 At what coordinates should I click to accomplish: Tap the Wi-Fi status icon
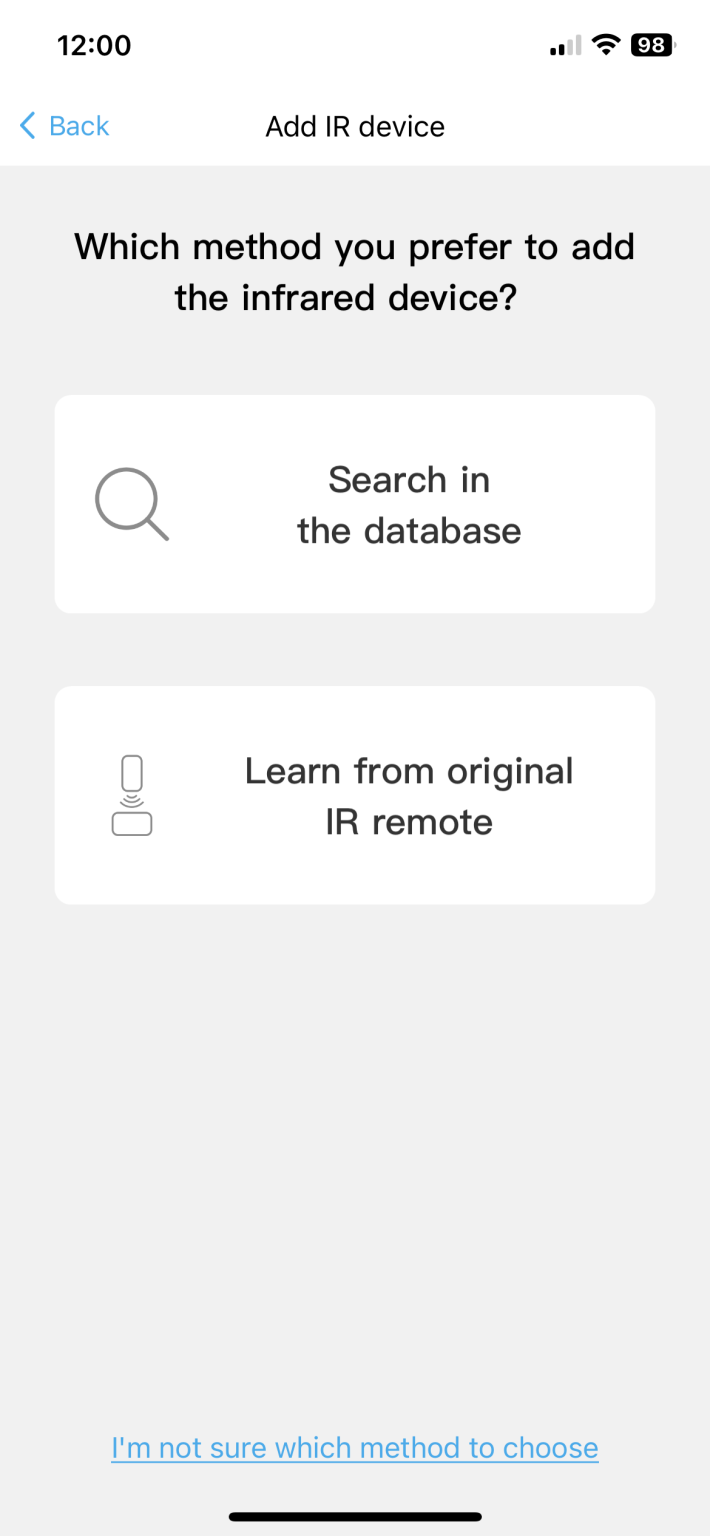[605, 45]
